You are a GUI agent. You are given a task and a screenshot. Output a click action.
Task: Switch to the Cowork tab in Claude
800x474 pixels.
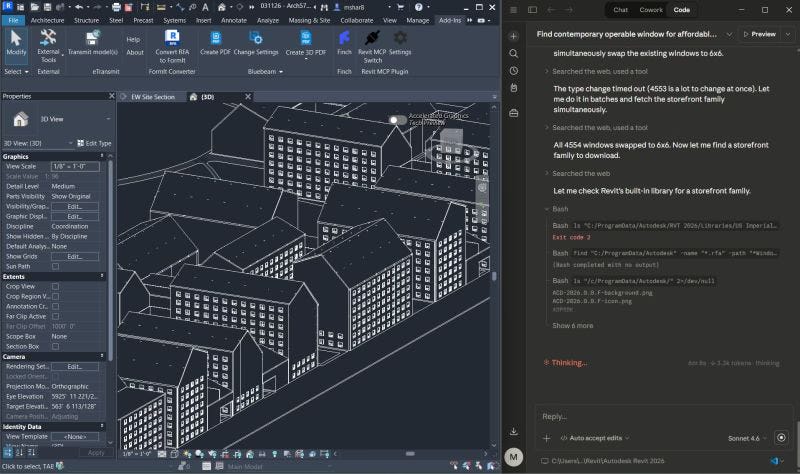tap(651, 10)
